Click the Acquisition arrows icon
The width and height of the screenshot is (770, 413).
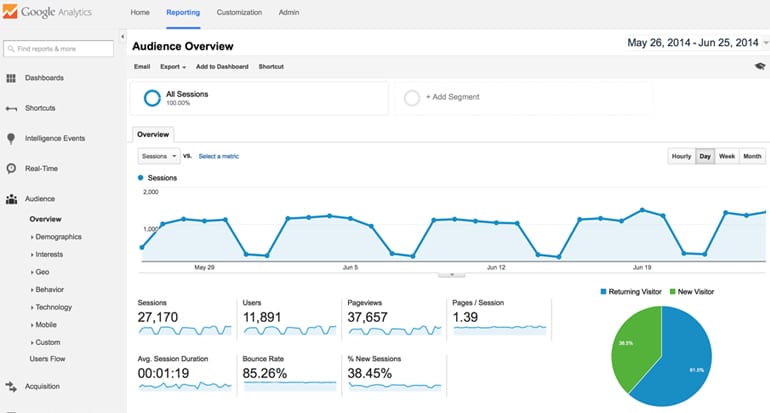(11, 386)
